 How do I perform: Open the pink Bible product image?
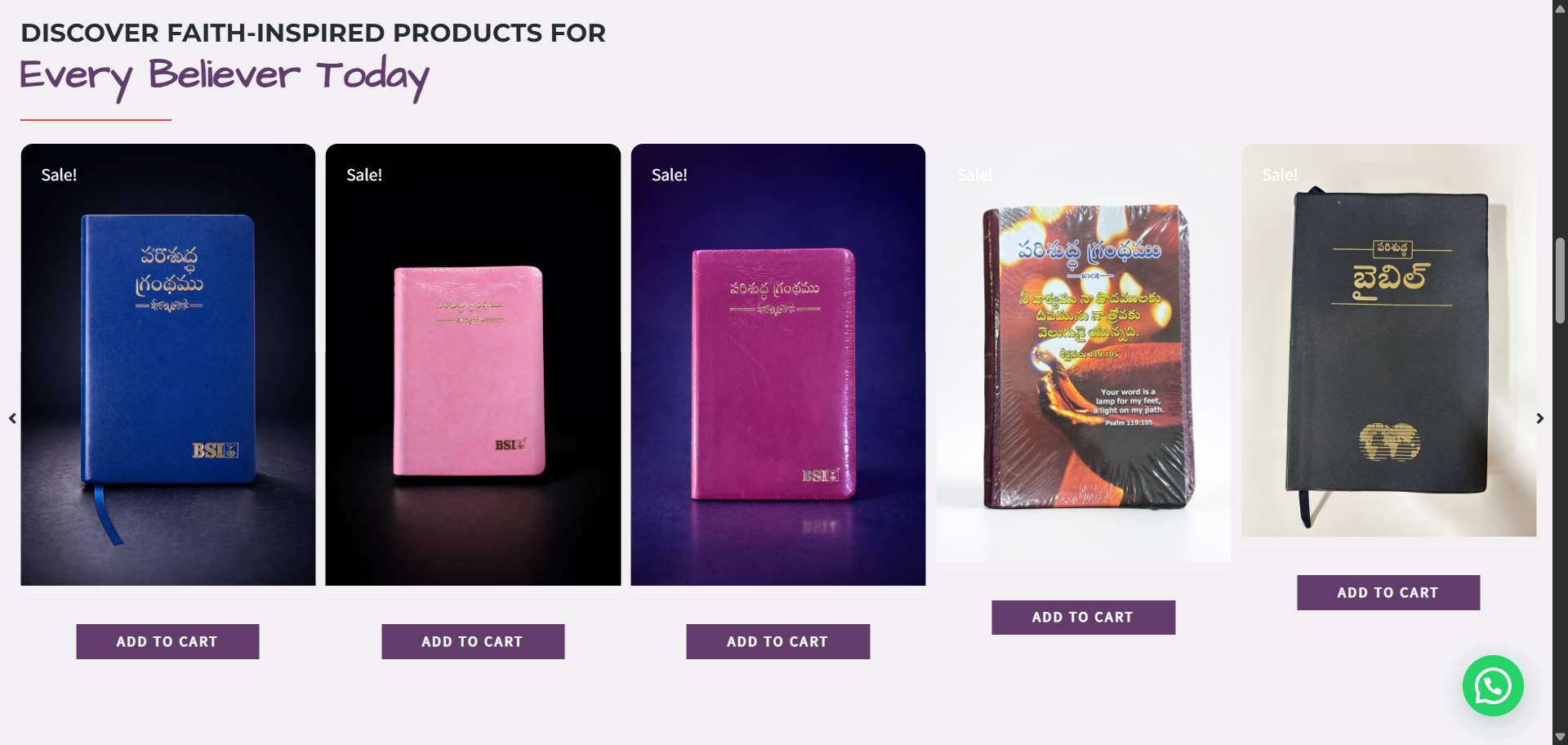(x=473, y=364)
